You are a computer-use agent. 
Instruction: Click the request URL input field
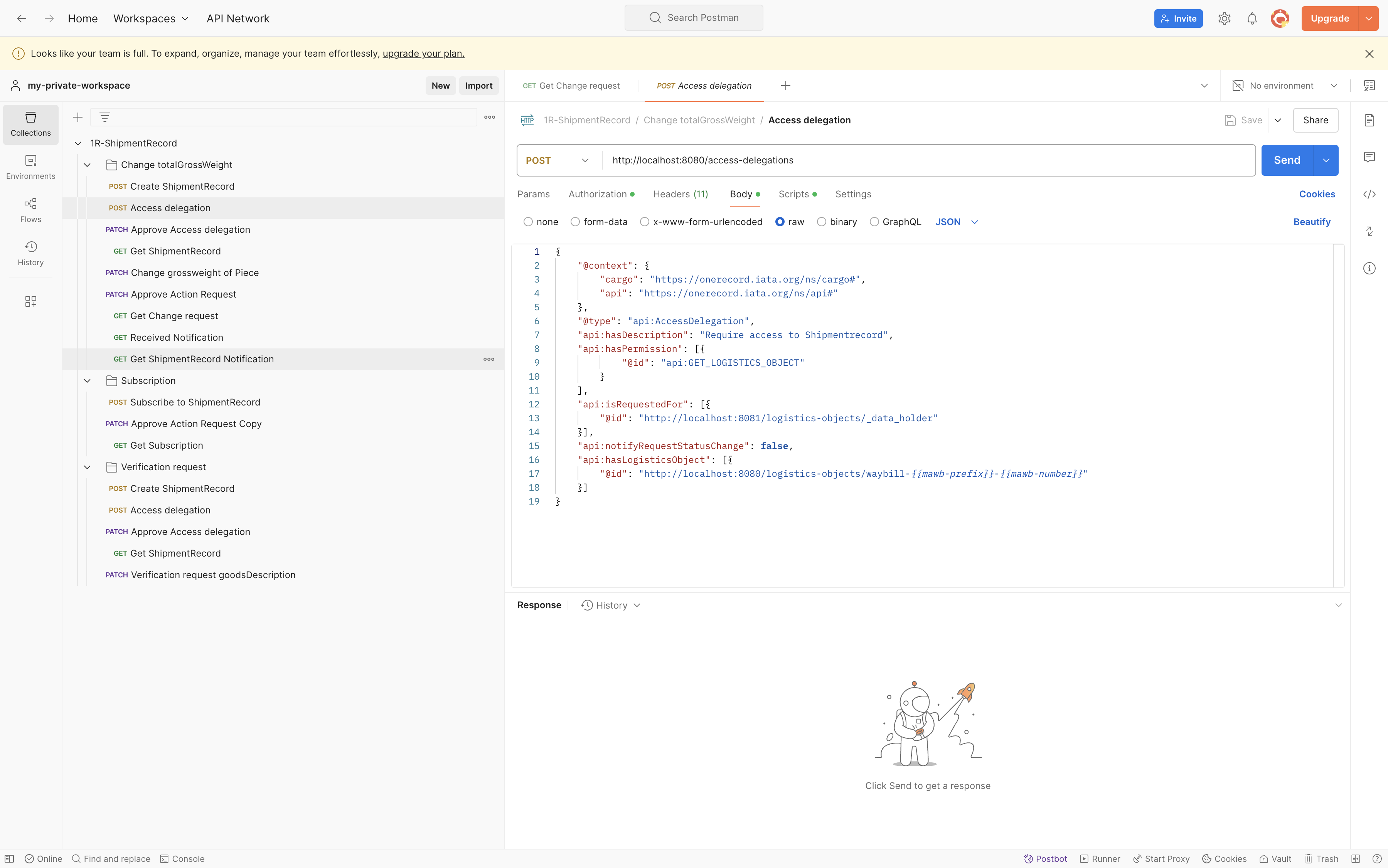(919, 160)
